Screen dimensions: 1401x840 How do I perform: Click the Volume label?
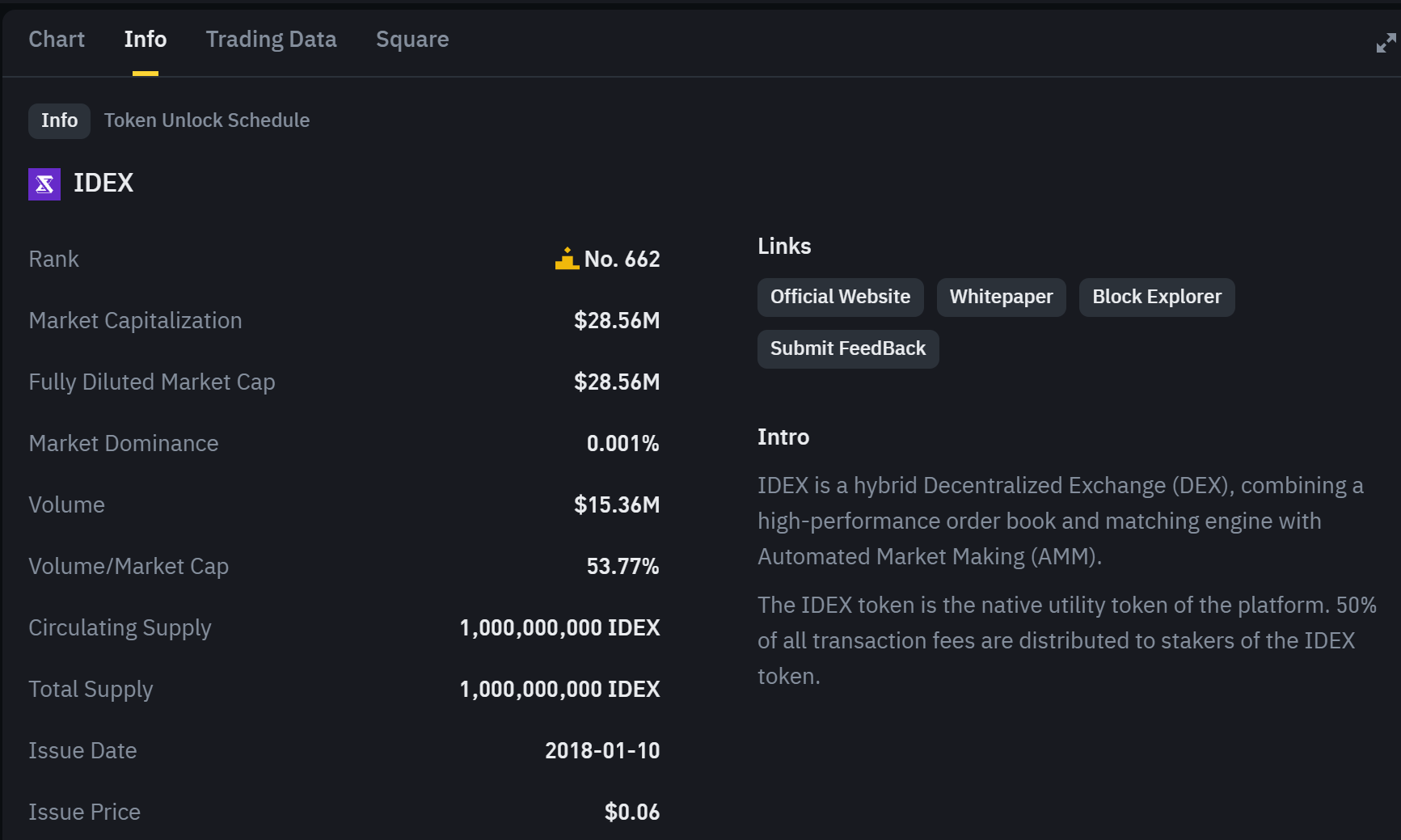66,504
